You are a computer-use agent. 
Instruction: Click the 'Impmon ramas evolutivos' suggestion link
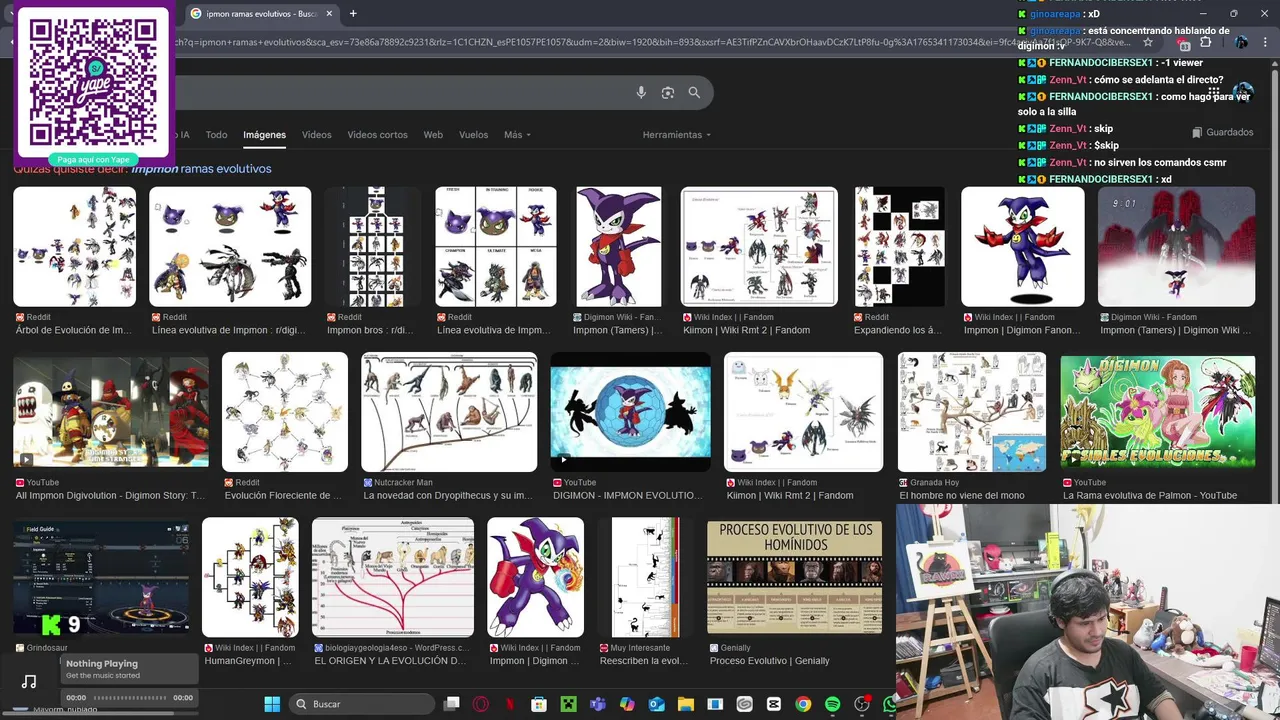point(201,169)
